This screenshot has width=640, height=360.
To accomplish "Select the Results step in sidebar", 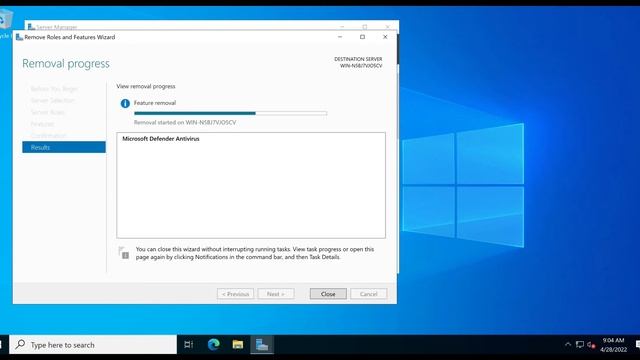I will coord(64,147).
